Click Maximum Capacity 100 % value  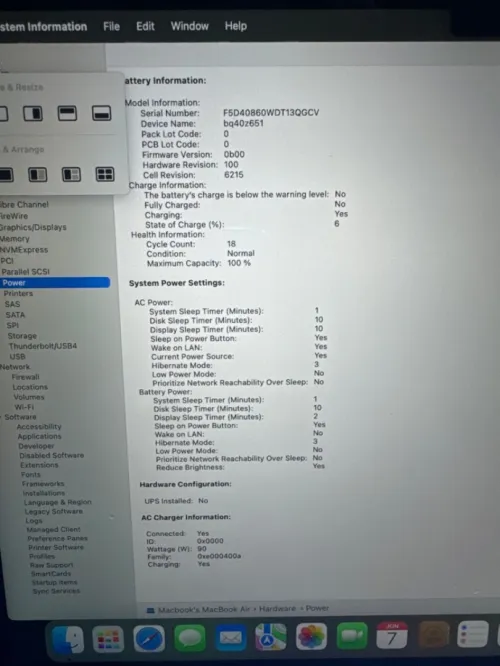coord(239,263)
